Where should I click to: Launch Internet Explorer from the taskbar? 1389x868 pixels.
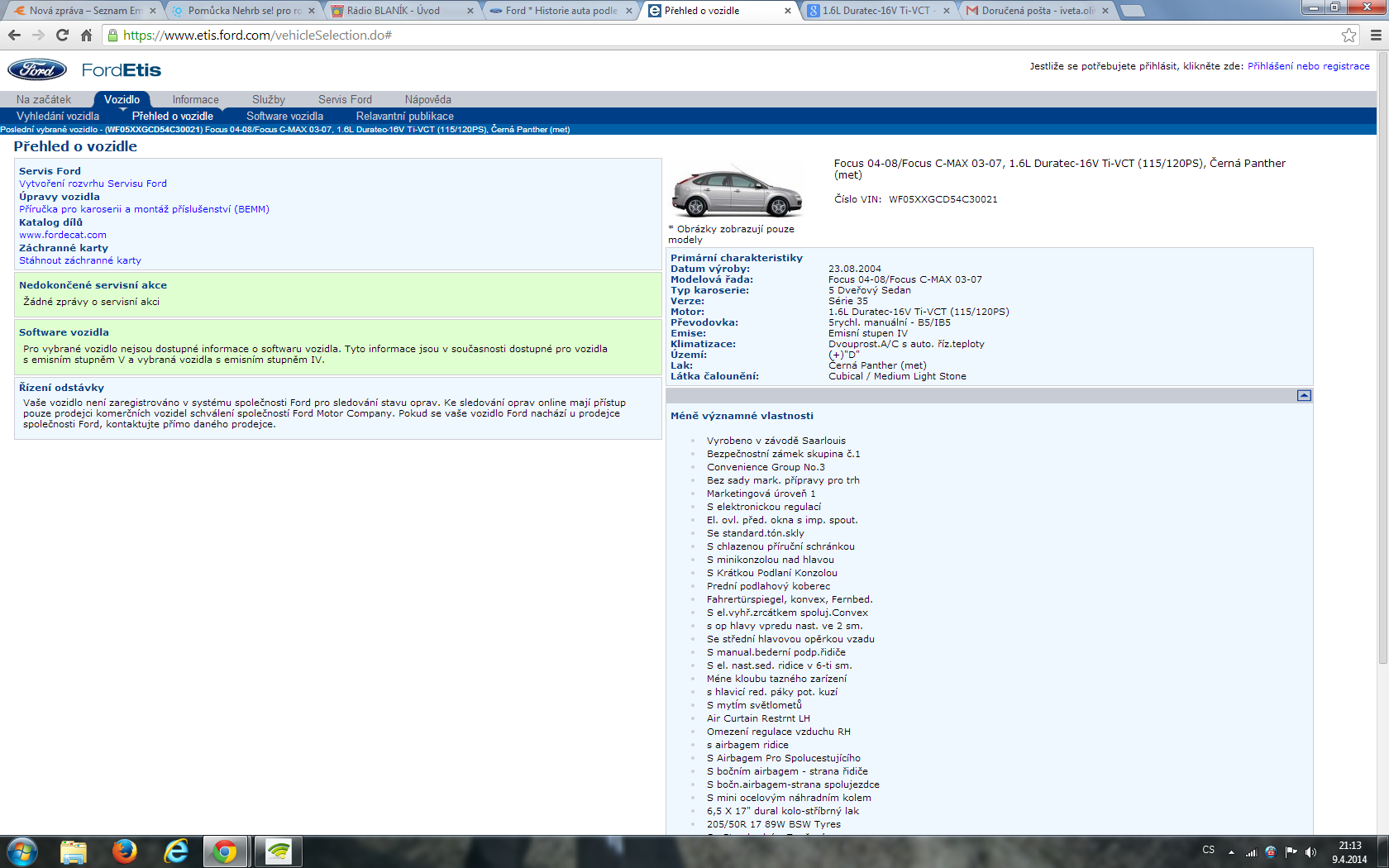pos(176,851)
